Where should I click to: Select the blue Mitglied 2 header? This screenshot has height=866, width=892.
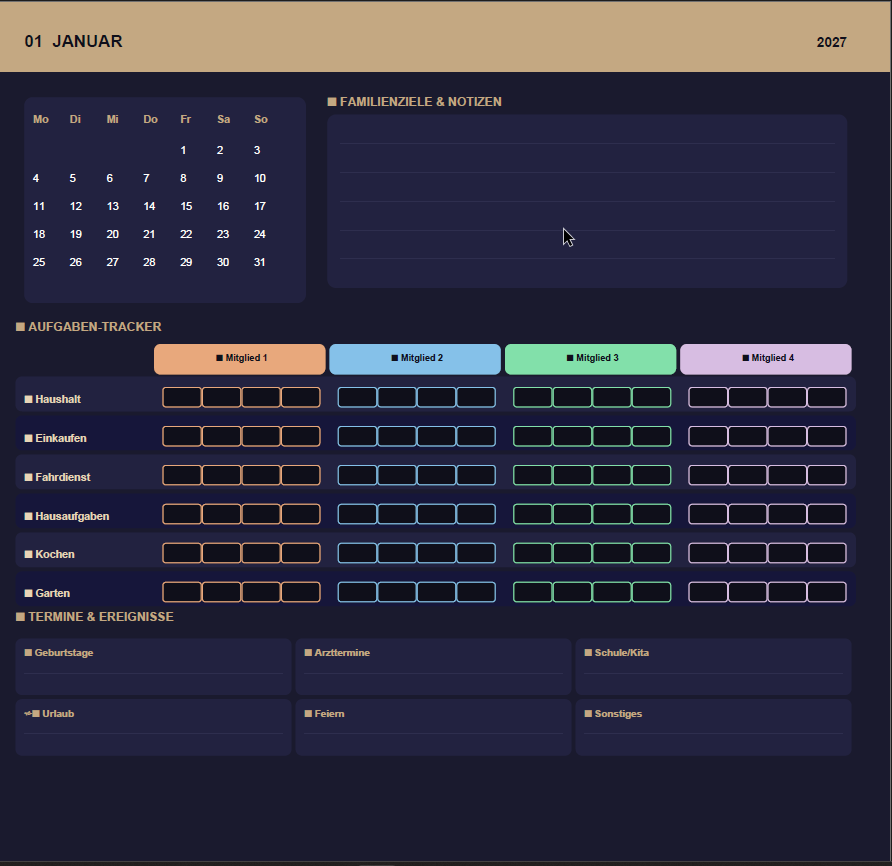[x=415, y=359]
